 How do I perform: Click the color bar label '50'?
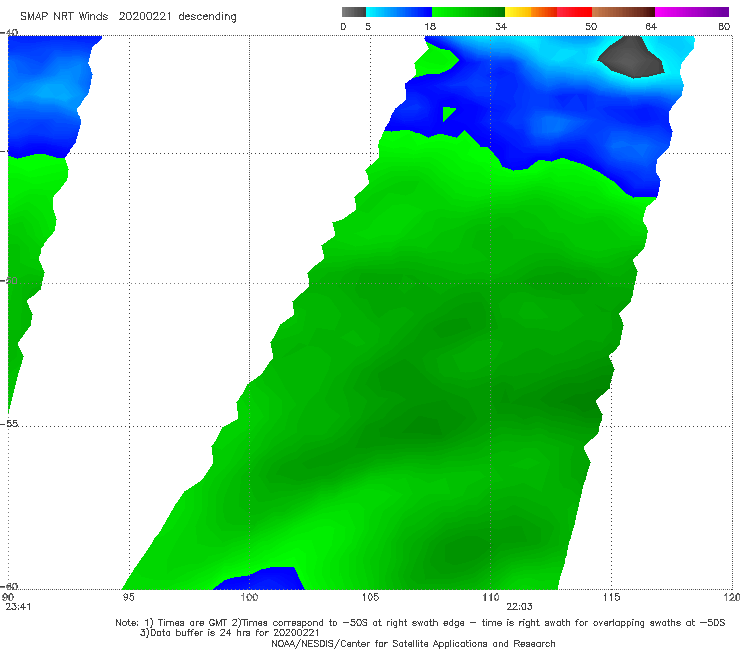coord(591,26)
